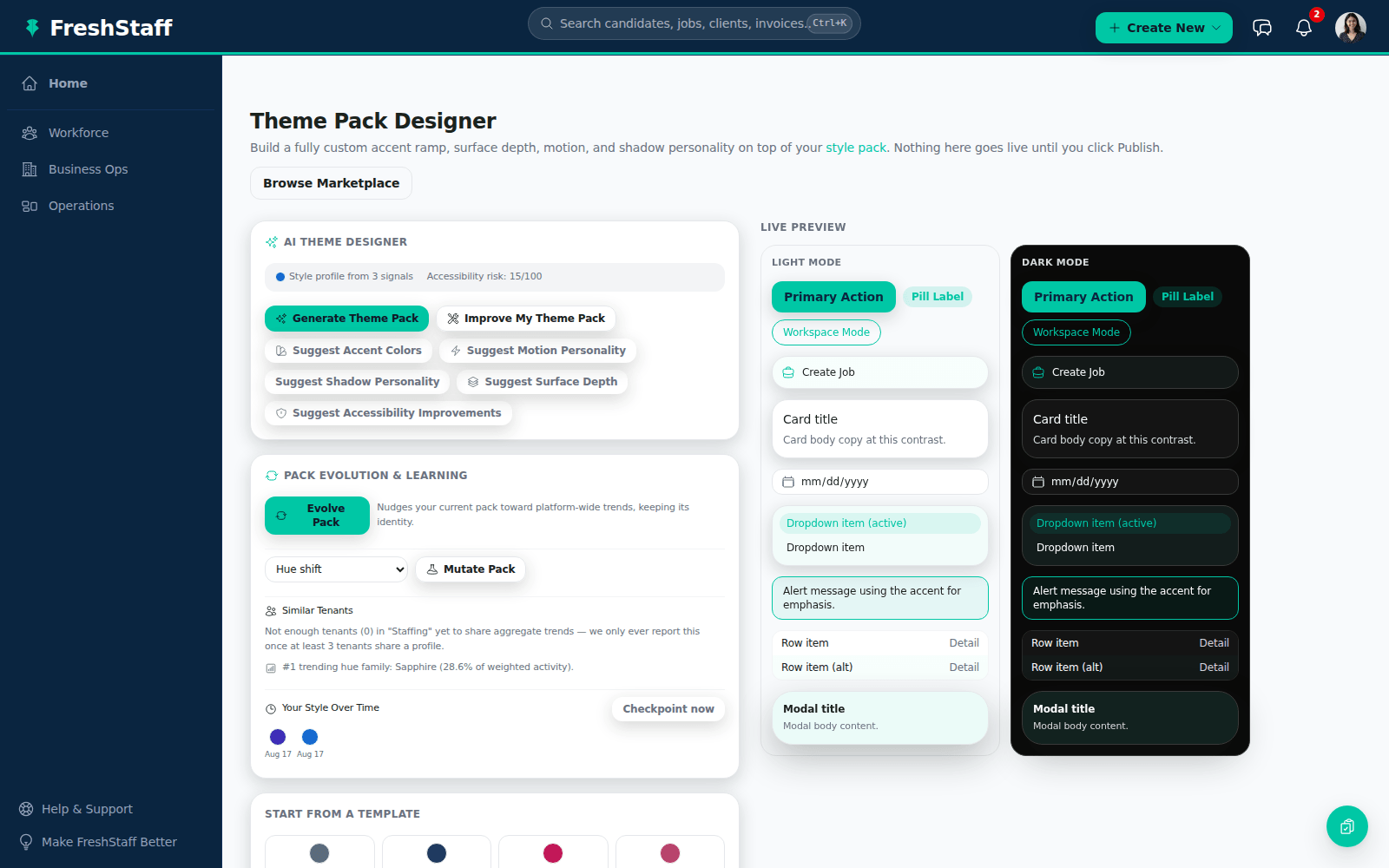Click dark mode Primary Action button
The image size is (1389, 868).
pos(1083,297)
